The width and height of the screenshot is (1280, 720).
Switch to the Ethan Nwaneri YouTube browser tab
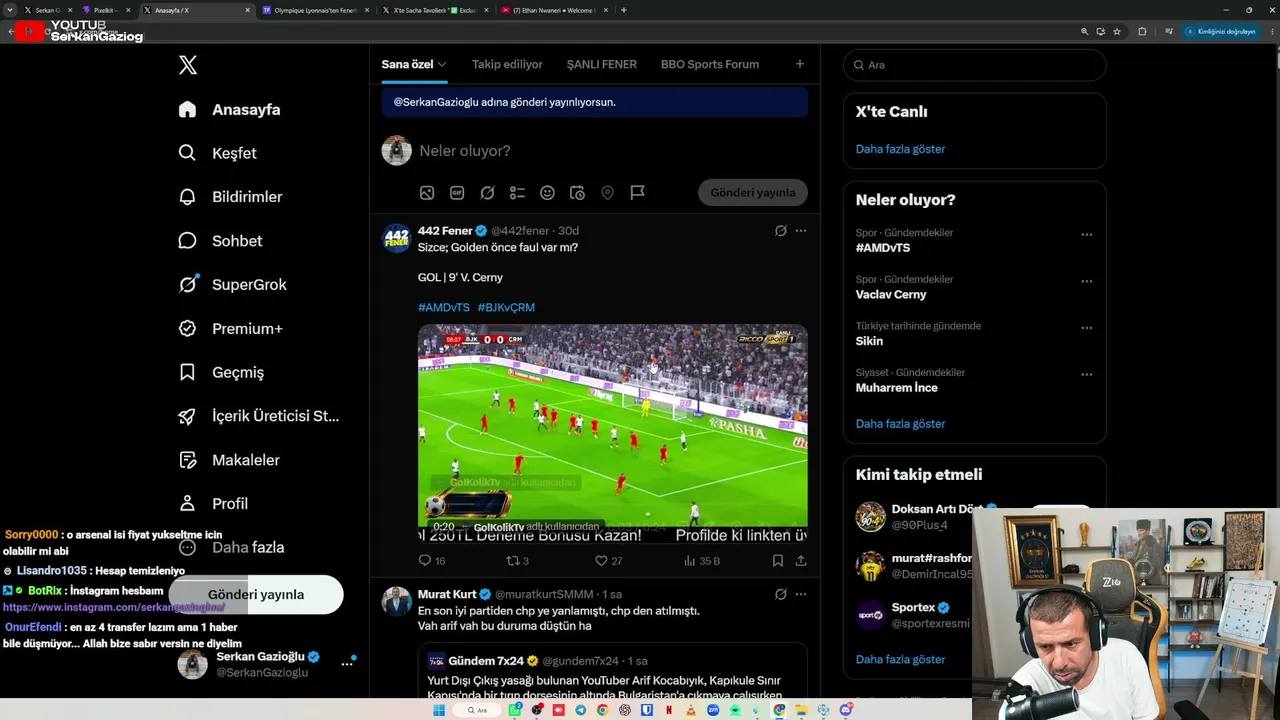click(554, 10)
